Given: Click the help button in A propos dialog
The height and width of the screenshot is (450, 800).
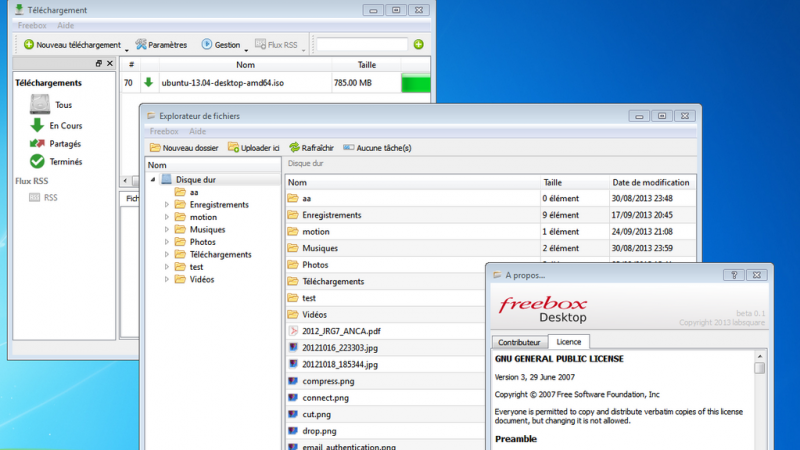Looking at the screenshot, I should (x=734, y=275).
